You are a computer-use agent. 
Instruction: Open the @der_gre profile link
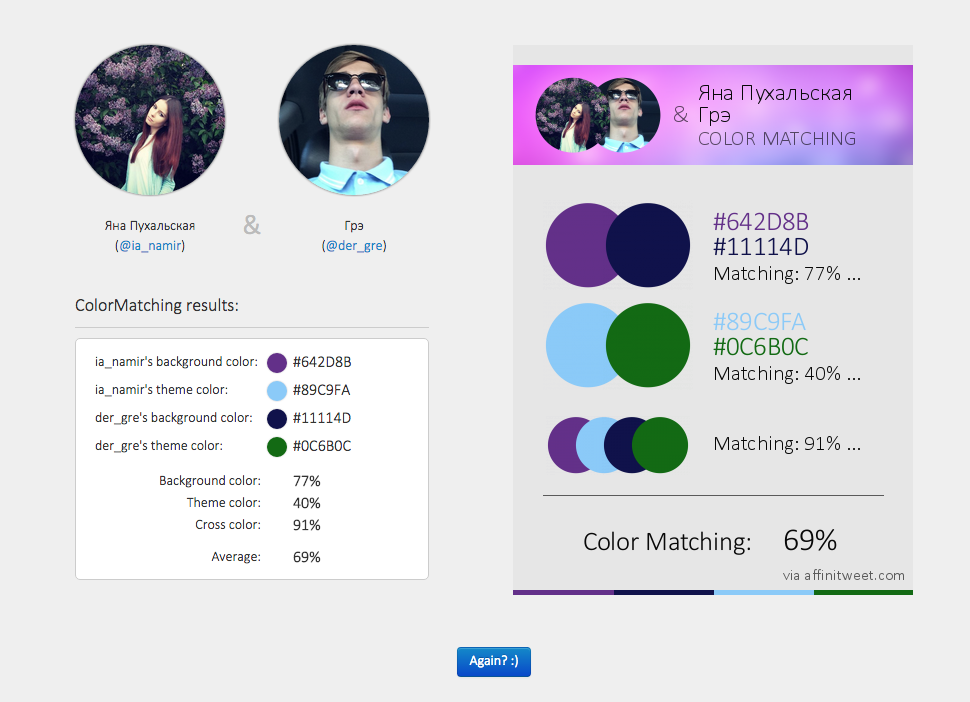(x=354, y=245)
